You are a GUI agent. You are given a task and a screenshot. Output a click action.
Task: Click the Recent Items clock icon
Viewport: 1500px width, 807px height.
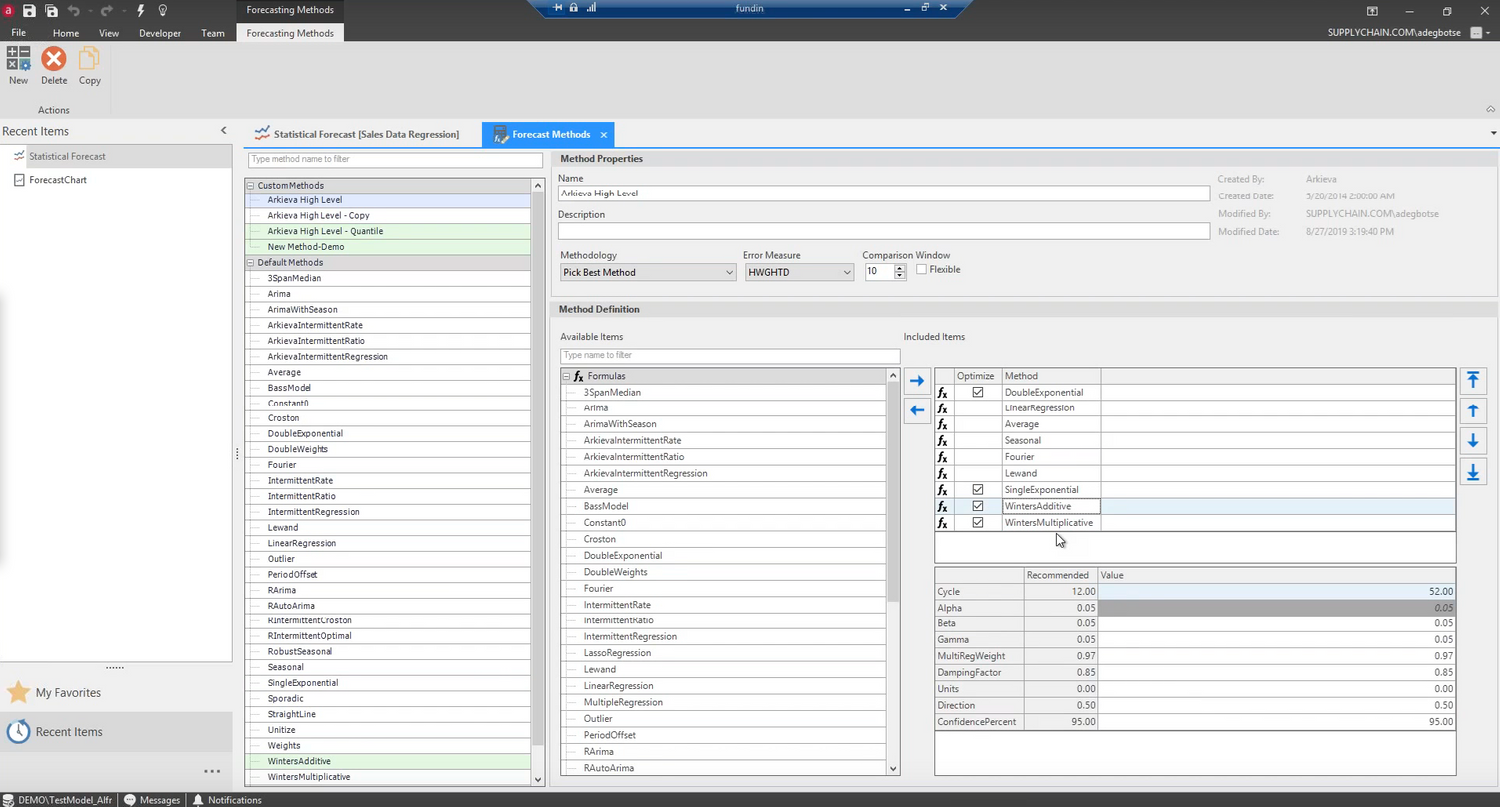pyautogui.click(x=18, y=732)
